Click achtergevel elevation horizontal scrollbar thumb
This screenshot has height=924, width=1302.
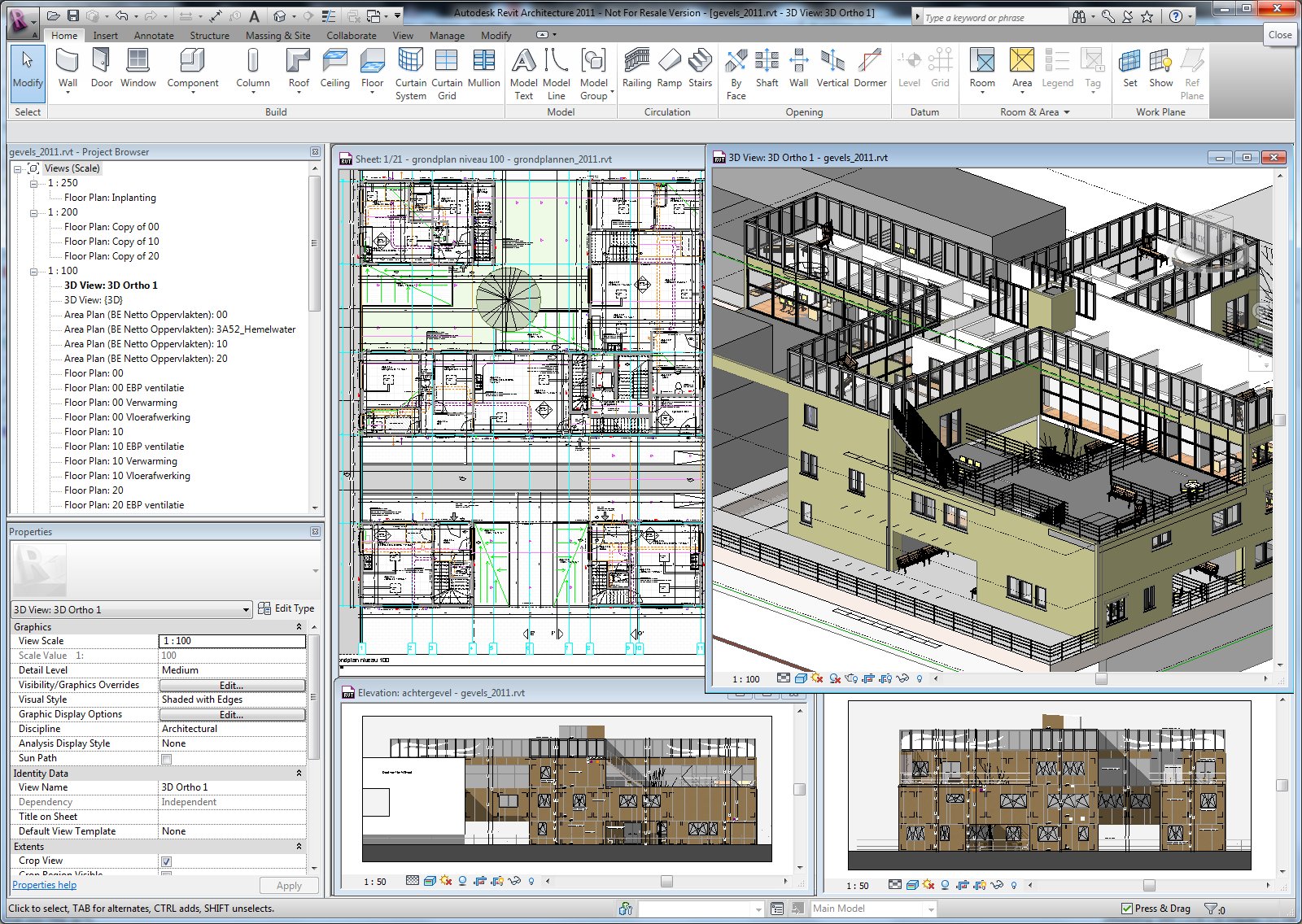point(666,881)
